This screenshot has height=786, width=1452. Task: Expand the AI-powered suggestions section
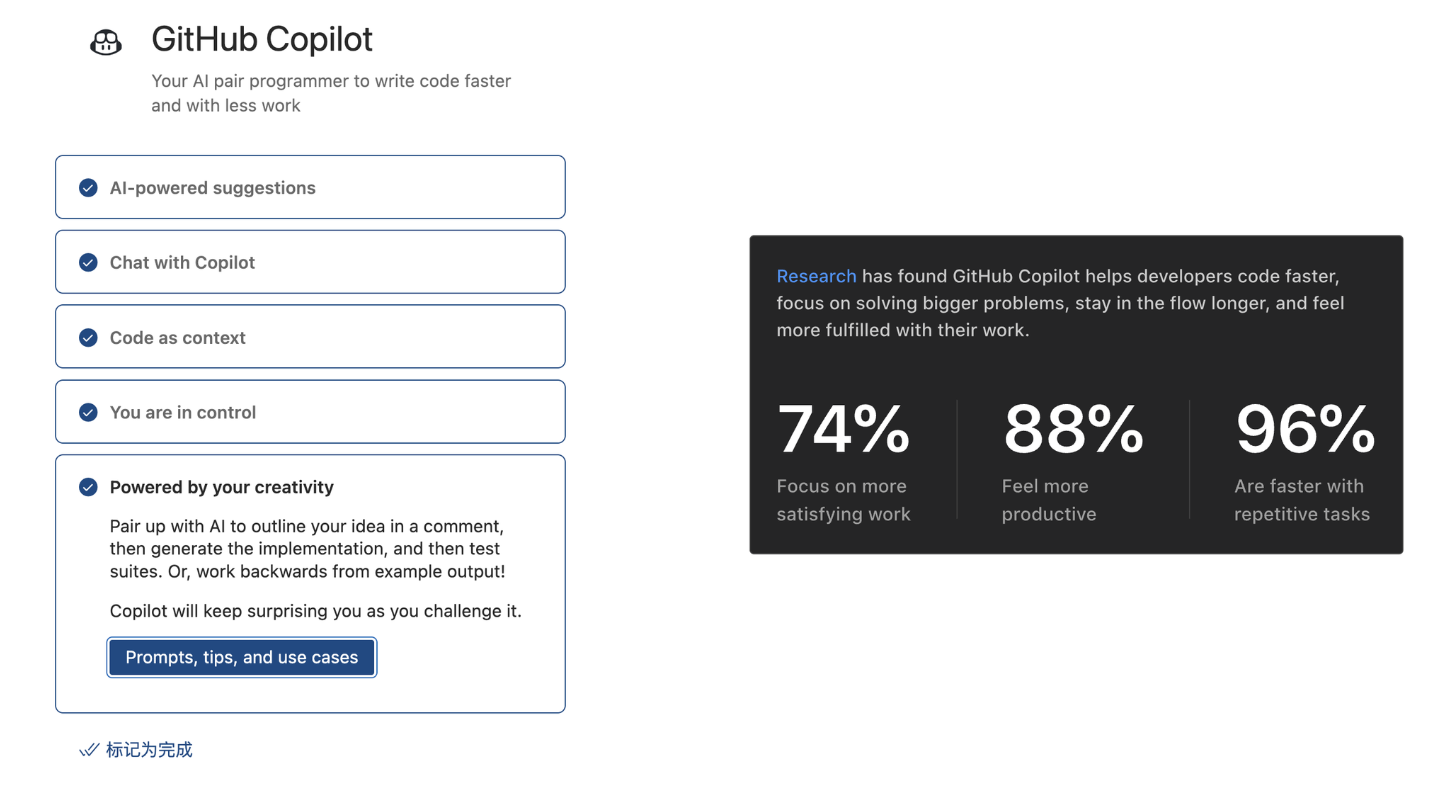pos(213,187)
